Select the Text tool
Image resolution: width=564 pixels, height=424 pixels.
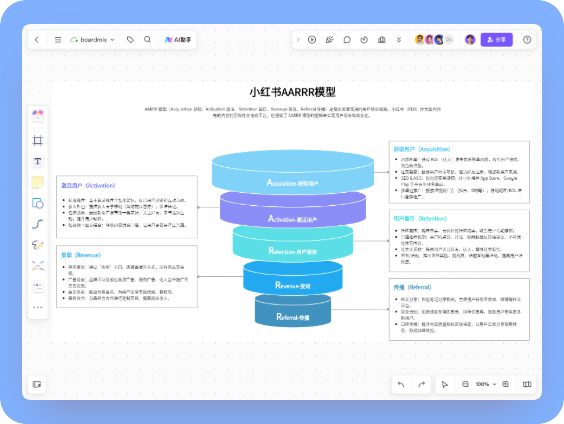point(37,161)
